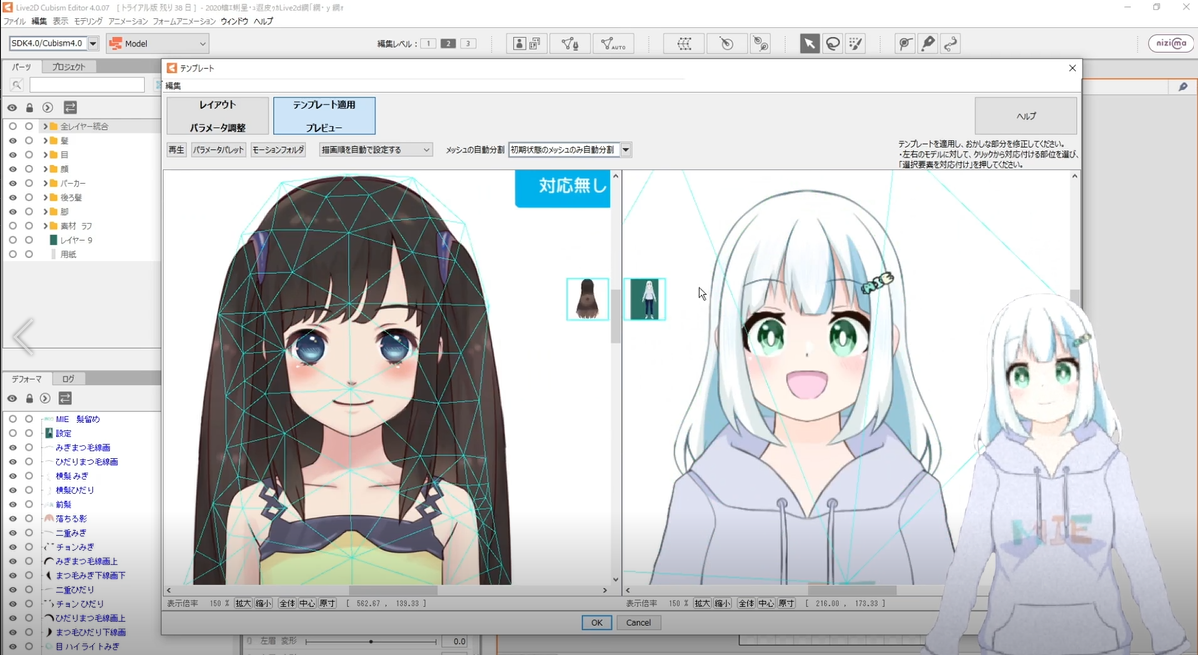Click the circled-arrow icon in Parts panel header
This screenshot has height=655, width=1198.
coord(47,108)
